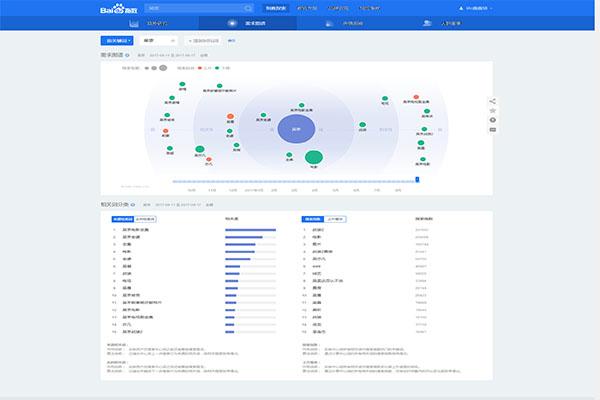Select the highlighted blue toggle above the left list

point(122,219)
